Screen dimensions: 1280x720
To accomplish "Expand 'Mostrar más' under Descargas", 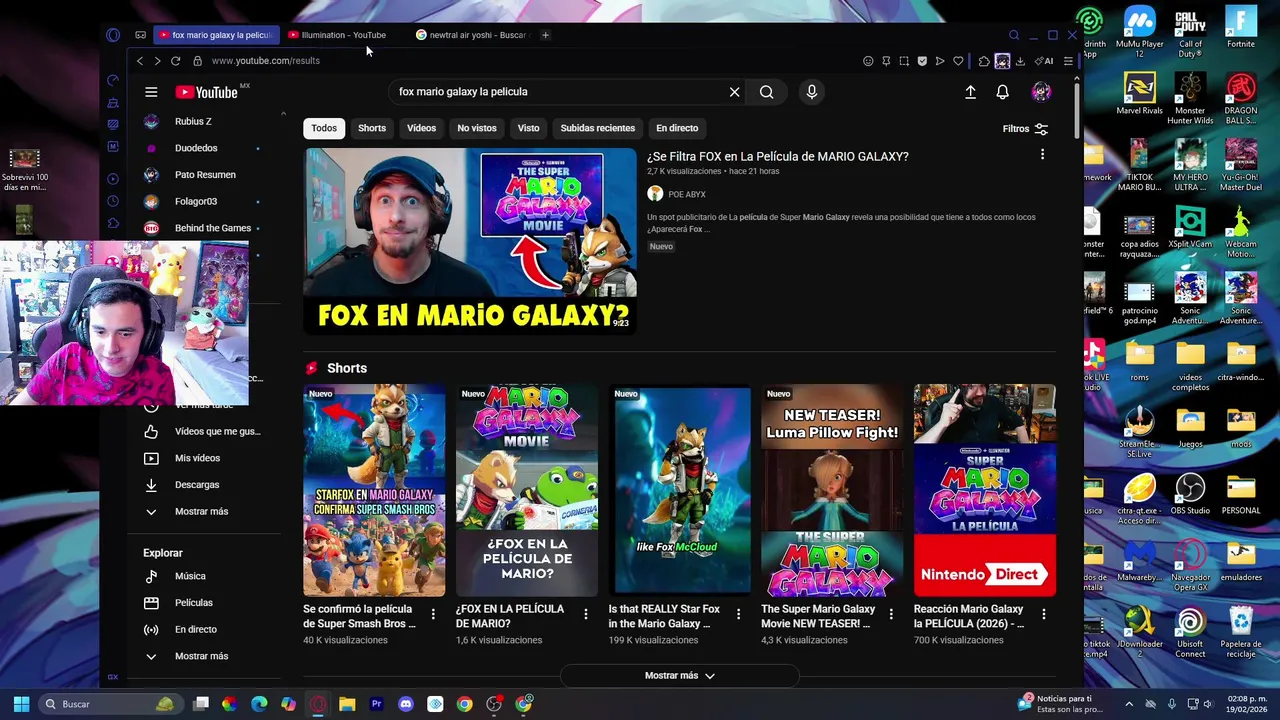I will tap(201, 511).
